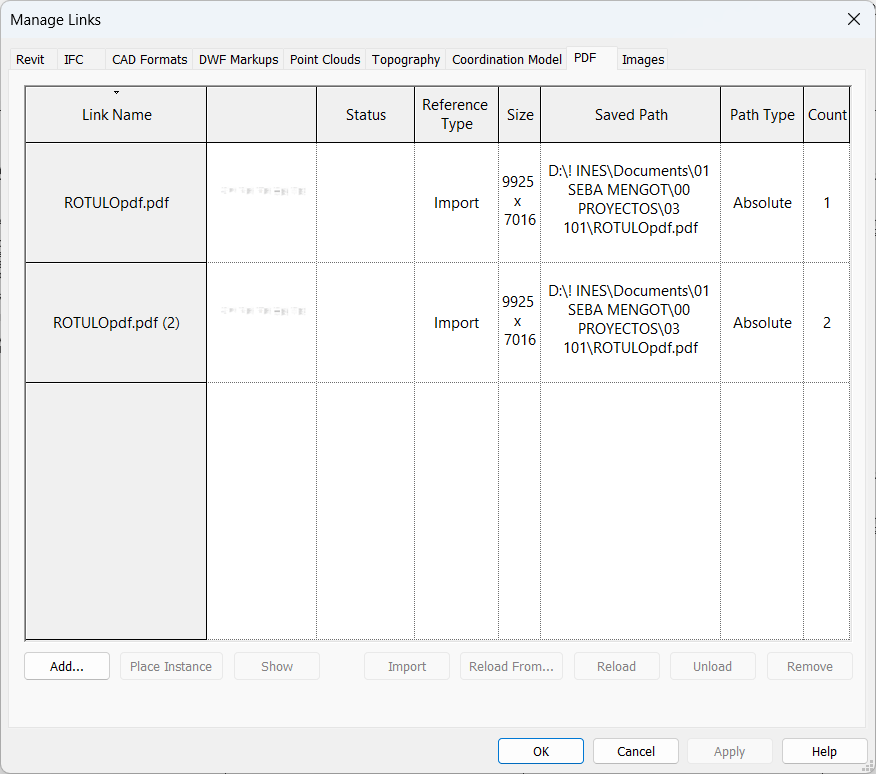Switch to the Revit tab

click(x=30, y=59)
